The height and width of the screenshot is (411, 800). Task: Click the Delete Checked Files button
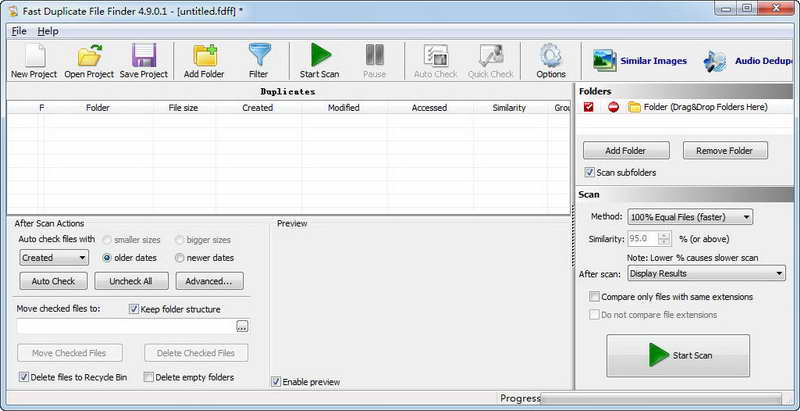pyautogui.click(x=196, y=353)
